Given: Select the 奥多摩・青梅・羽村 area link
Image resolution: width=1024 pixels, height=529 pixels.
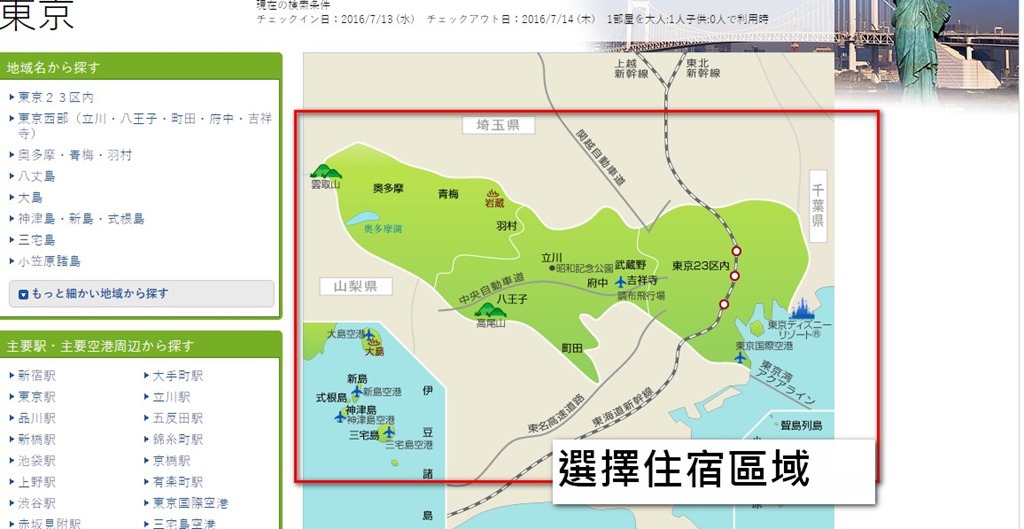Looking at the screenshot, I should (x=74, y=155).
